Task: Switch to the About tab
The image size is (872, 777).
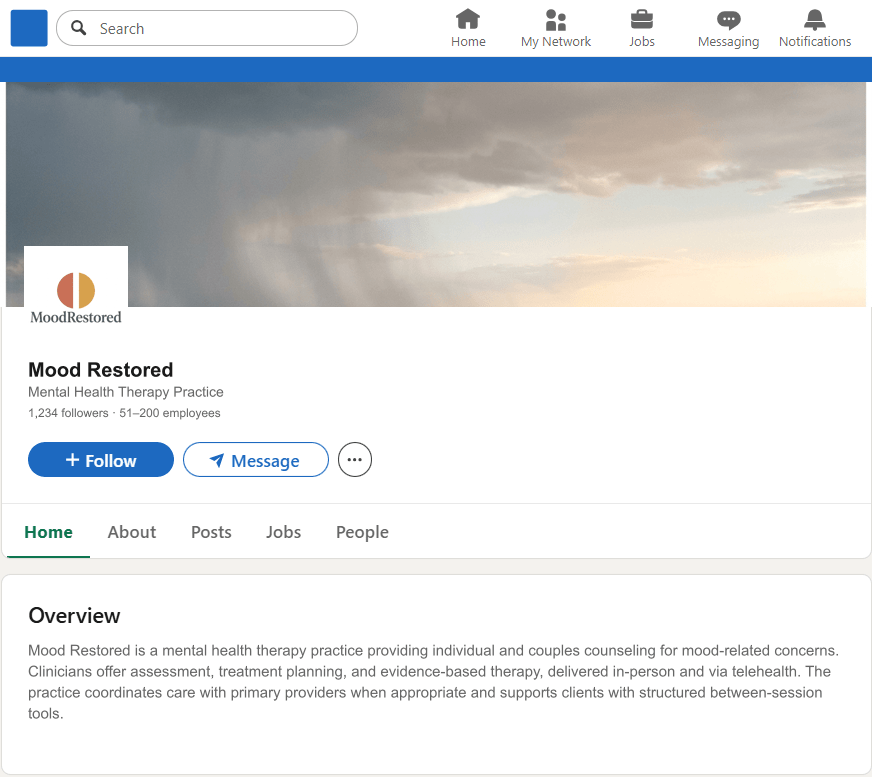Action: pos(131,532)
